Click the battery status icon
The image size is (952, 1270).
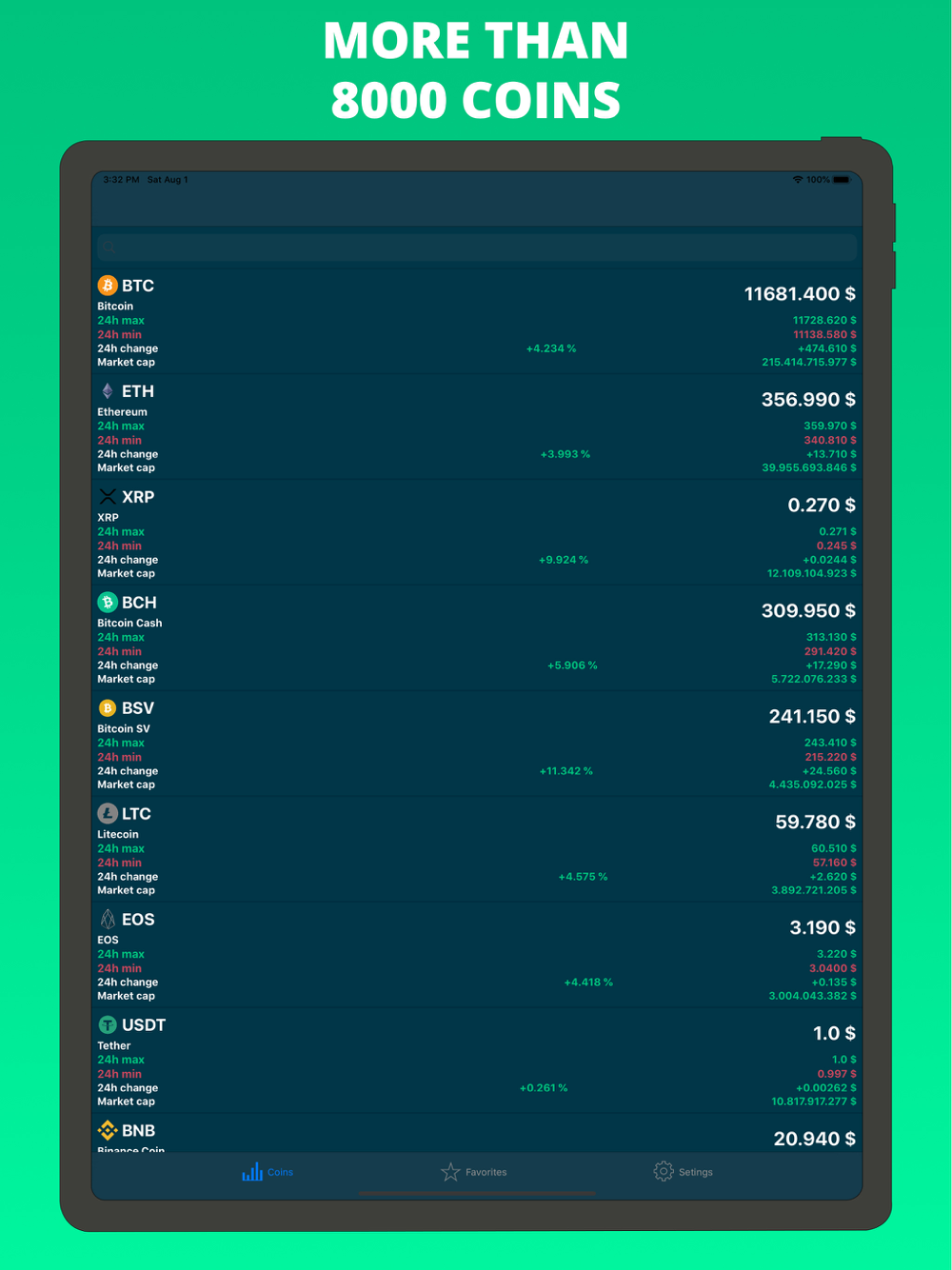coord(842,180)
